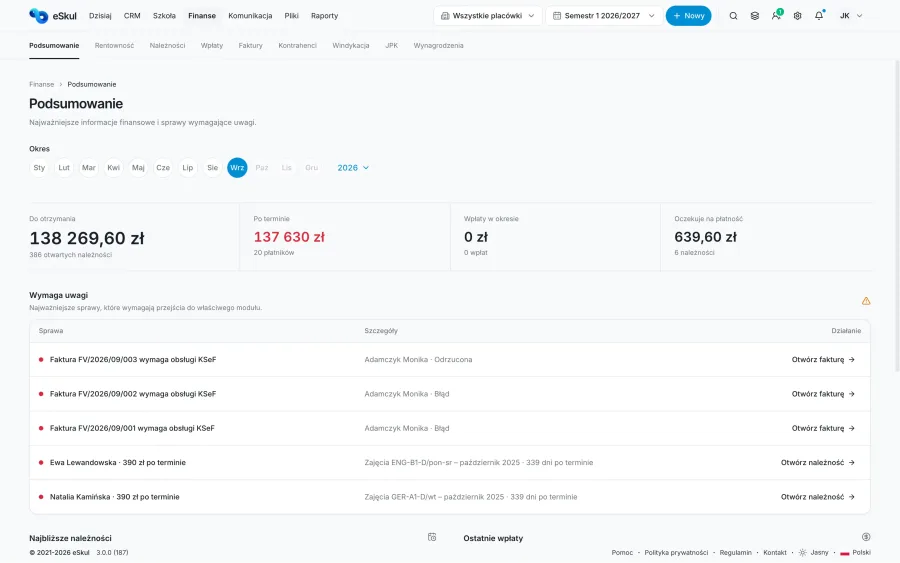The image size is (900, 563).
Task: Click the eSkul logo
Action: (x=53, y=16)
